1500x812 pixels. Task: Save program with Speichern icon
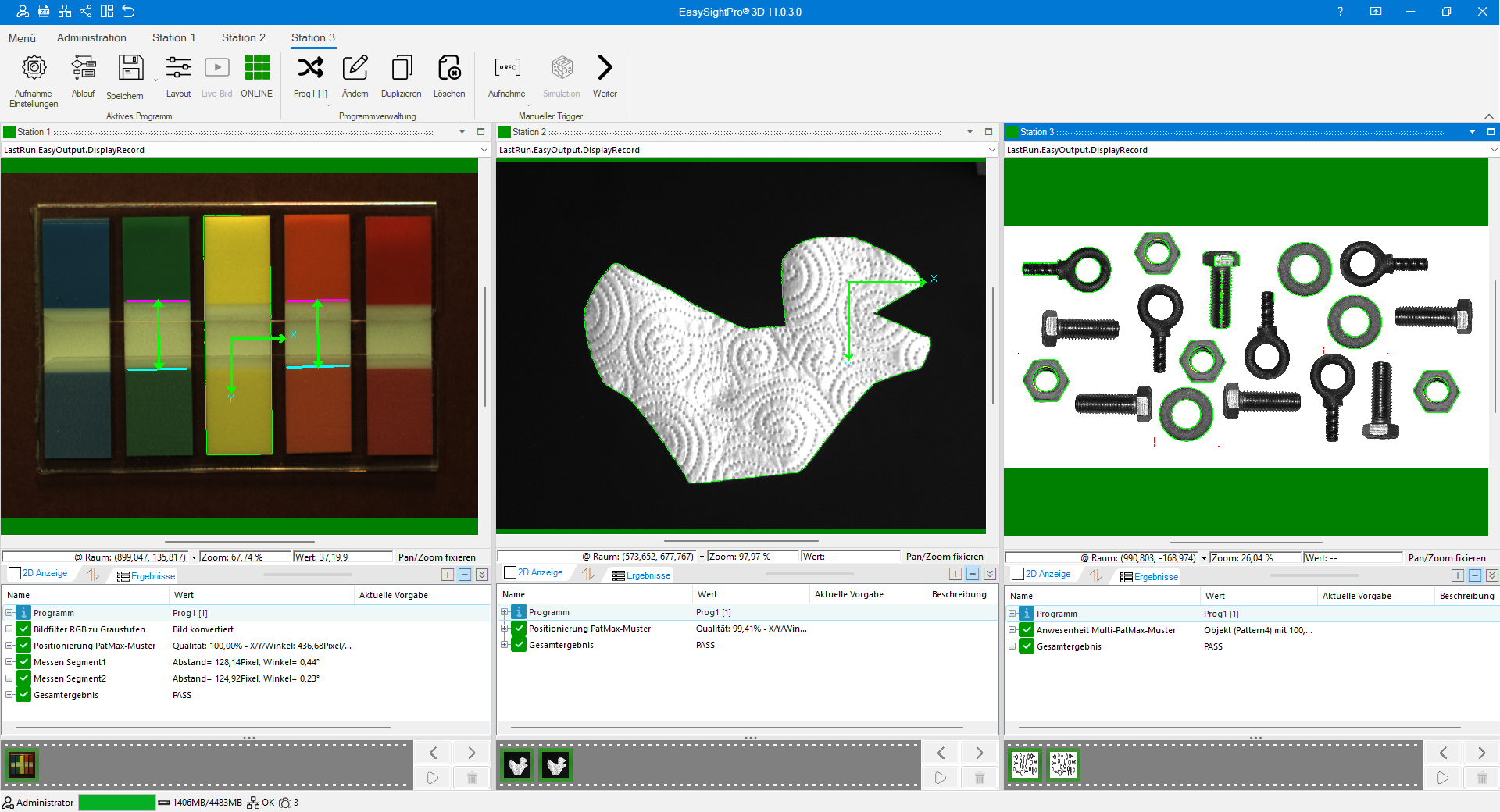(x=130, y=68)
